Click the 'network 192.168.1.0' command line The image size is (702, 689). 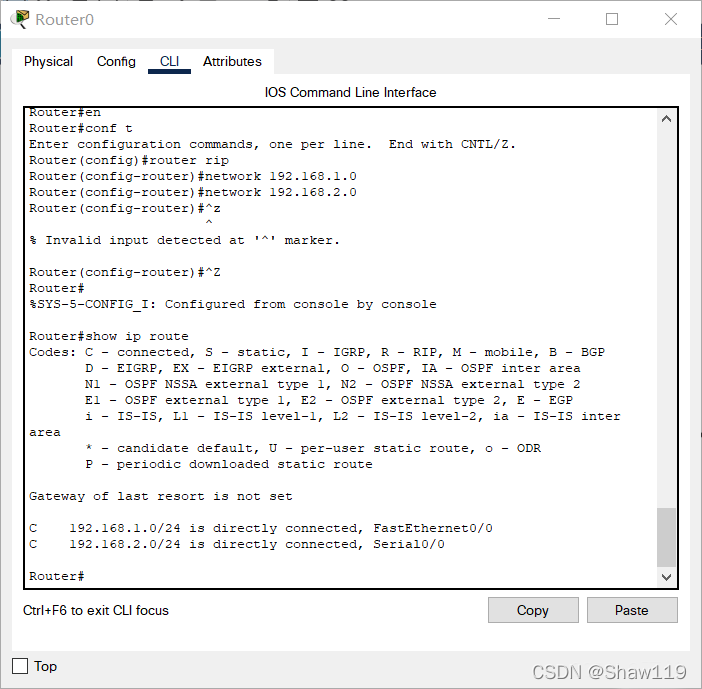pyautogui.click(x=193, y=176)
